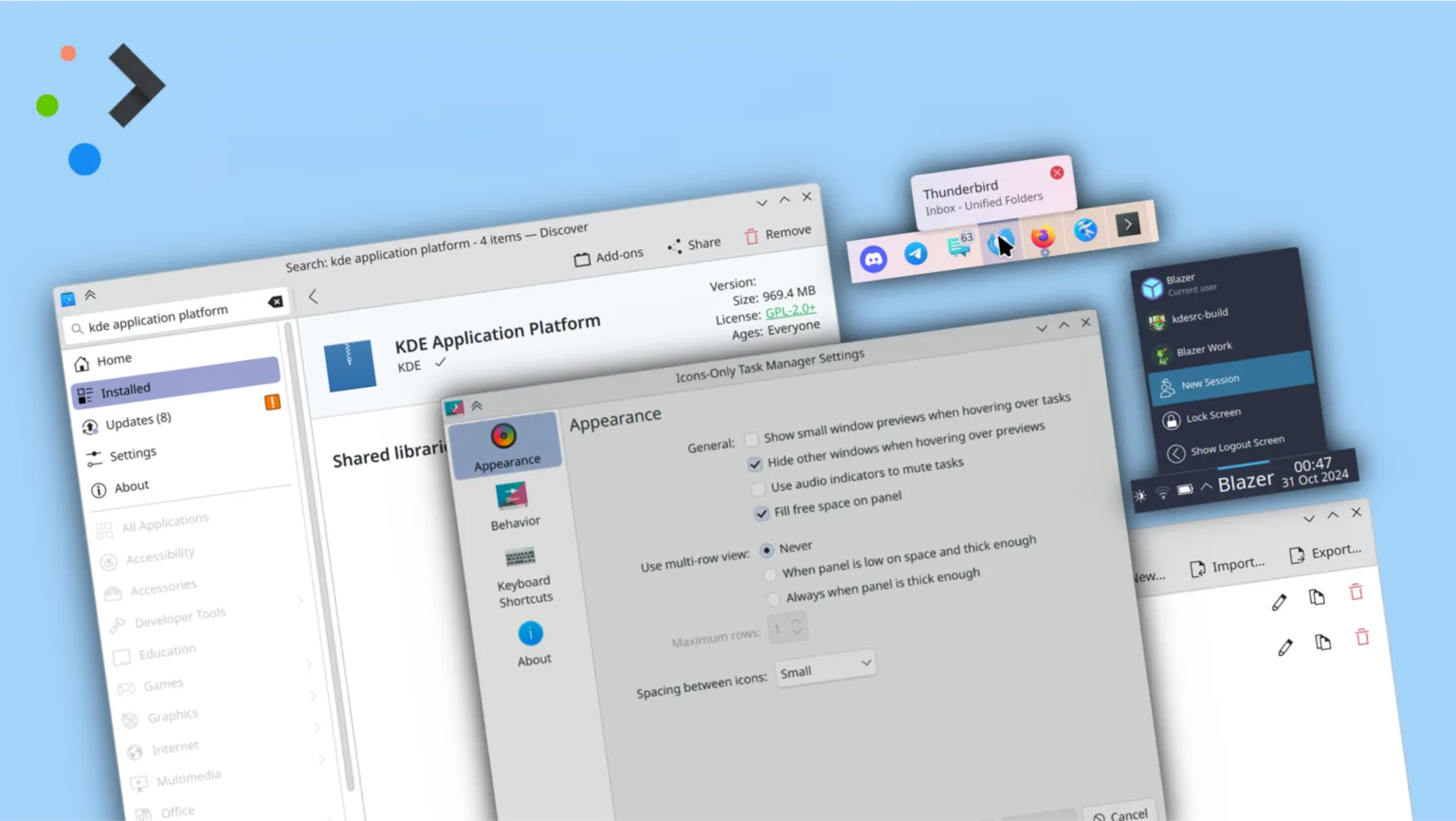Viewport: 1456px width, 821px height.
Task: Expand the system tray hidden icons arrow
Action: tap(1207, 486)
